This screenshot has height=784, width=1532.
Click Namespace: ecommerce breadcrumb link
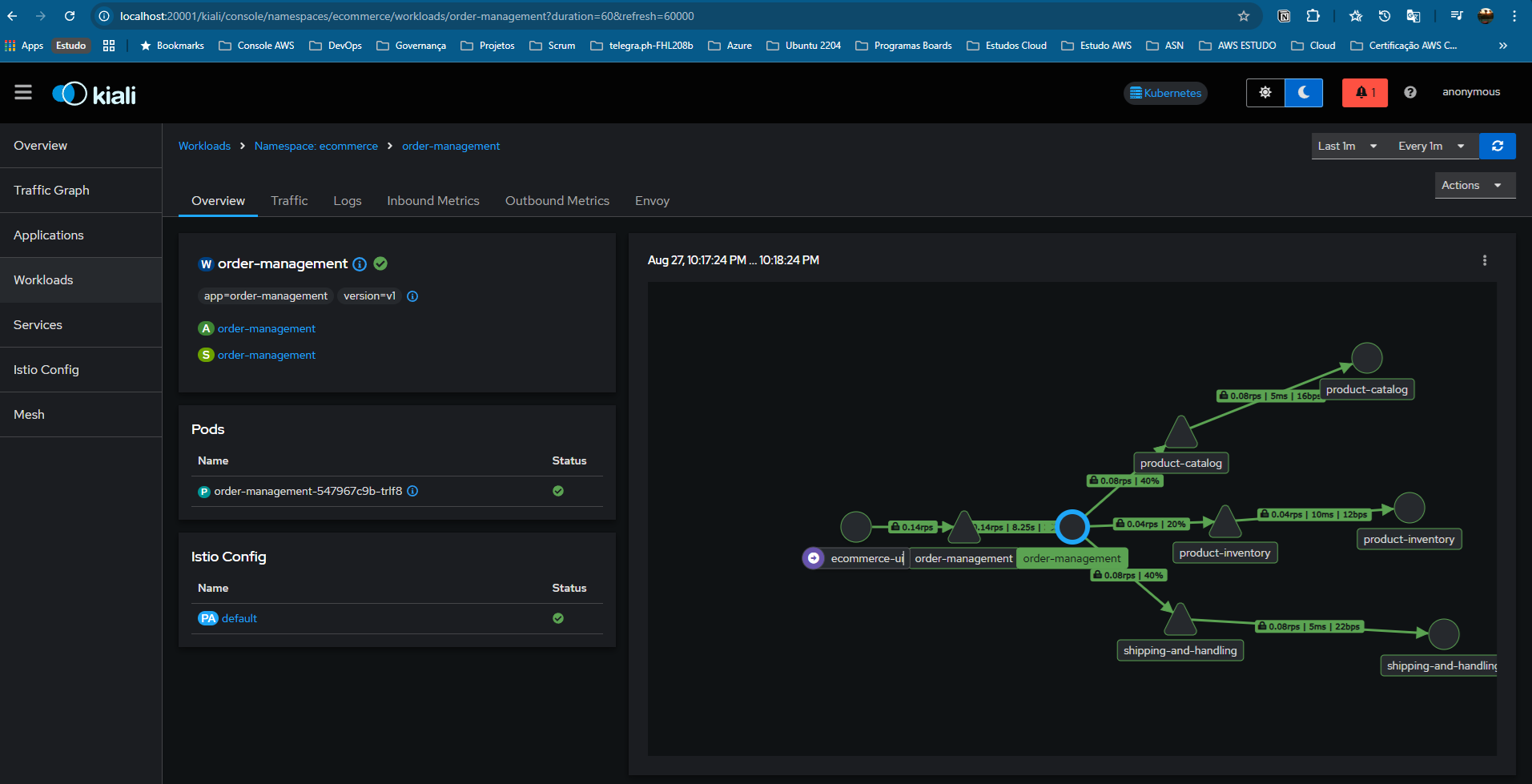(x=316, y=146)
